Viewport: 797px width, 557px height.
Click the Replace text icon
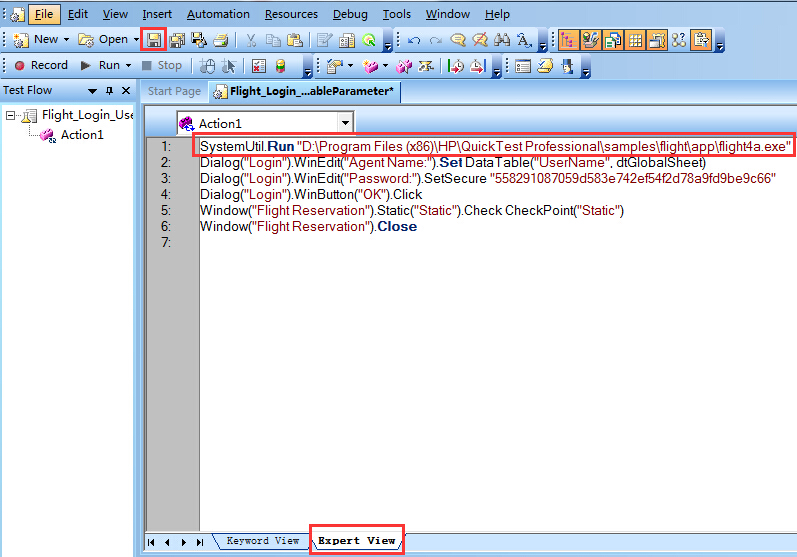pyautogui.click(x=524, y=40)
